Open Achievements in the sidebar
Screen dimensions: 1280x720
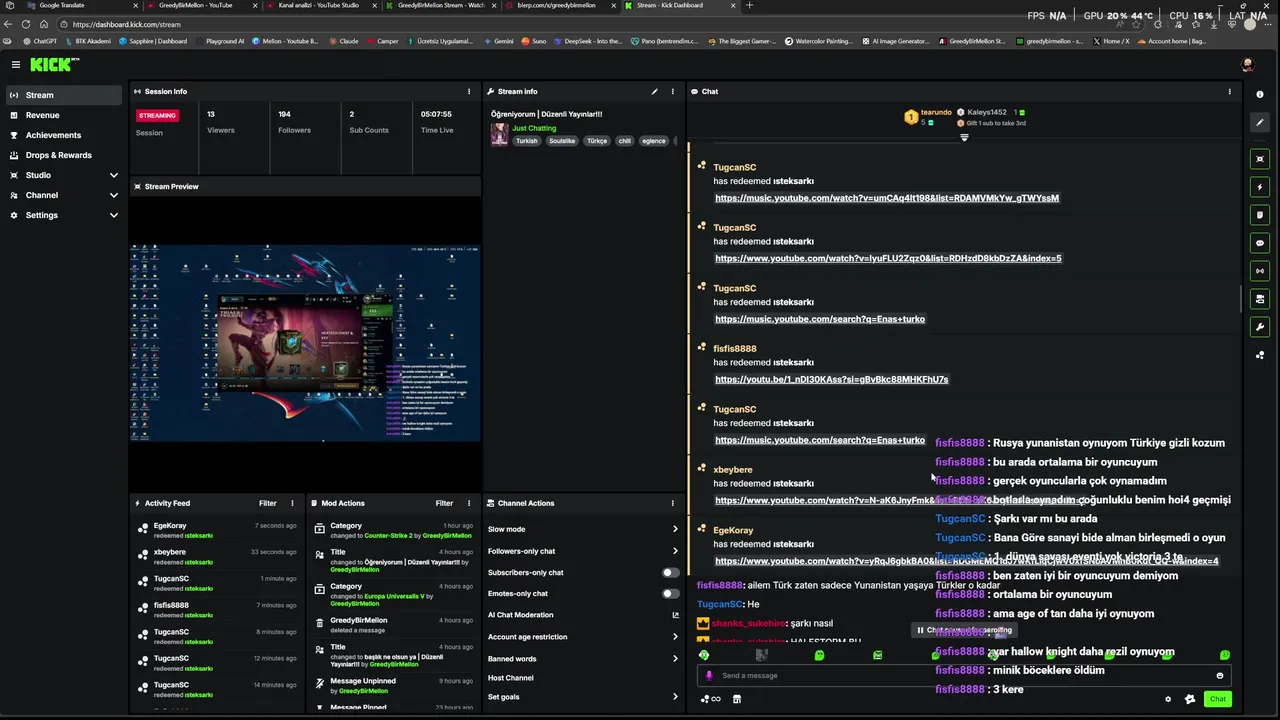[64, 135]
